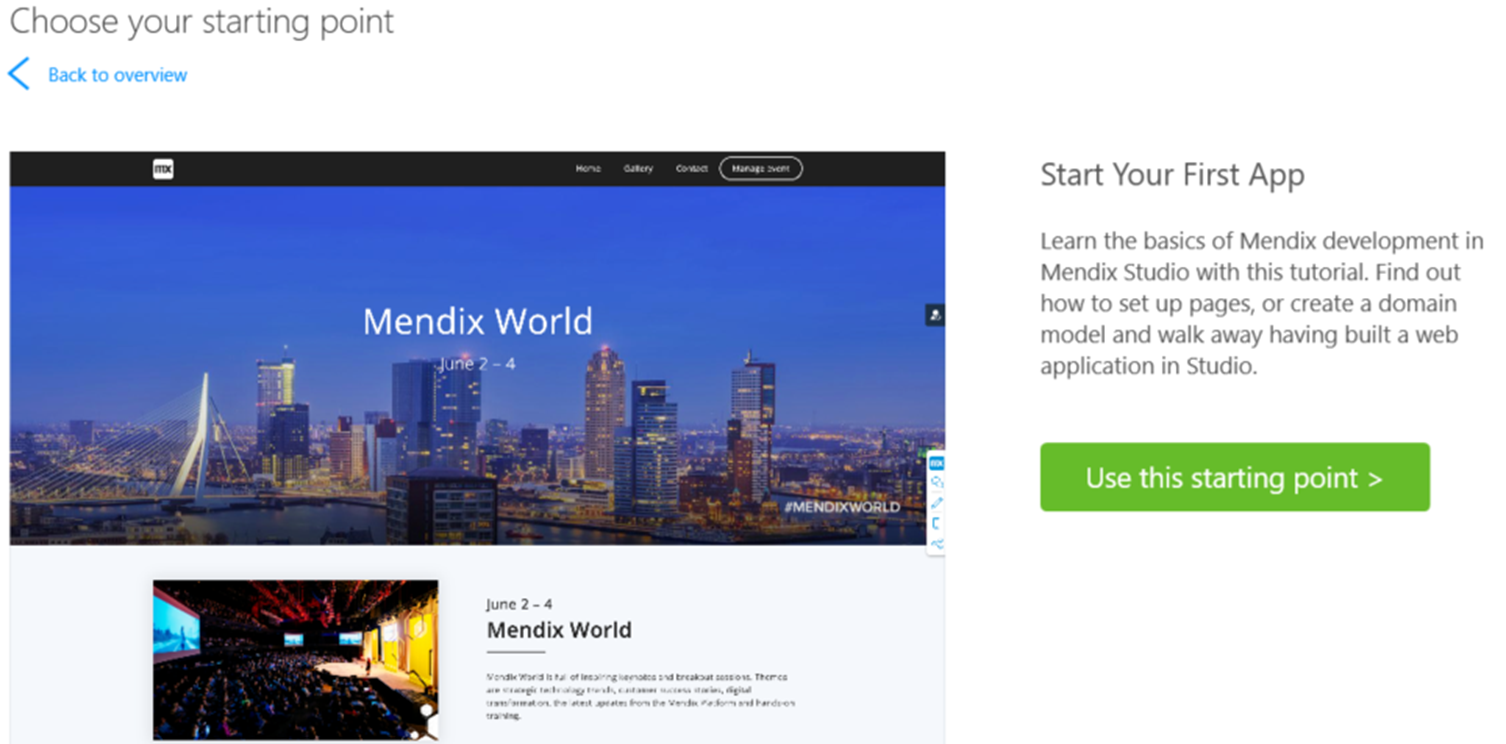The height and width of the screenshot is (744, 1506).
Task: Click the Mendix World heading link
Action: [559, 630]
